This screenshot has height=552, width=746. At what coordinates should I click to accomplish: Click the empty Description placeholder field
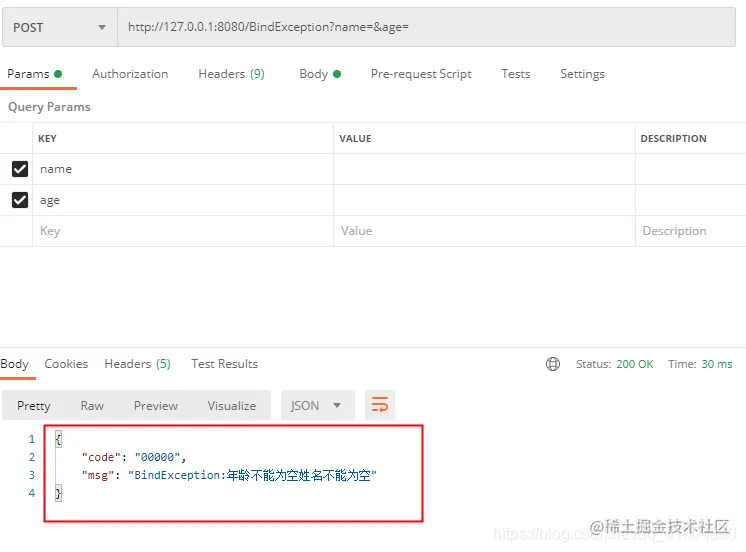click(x=691, y=231)
